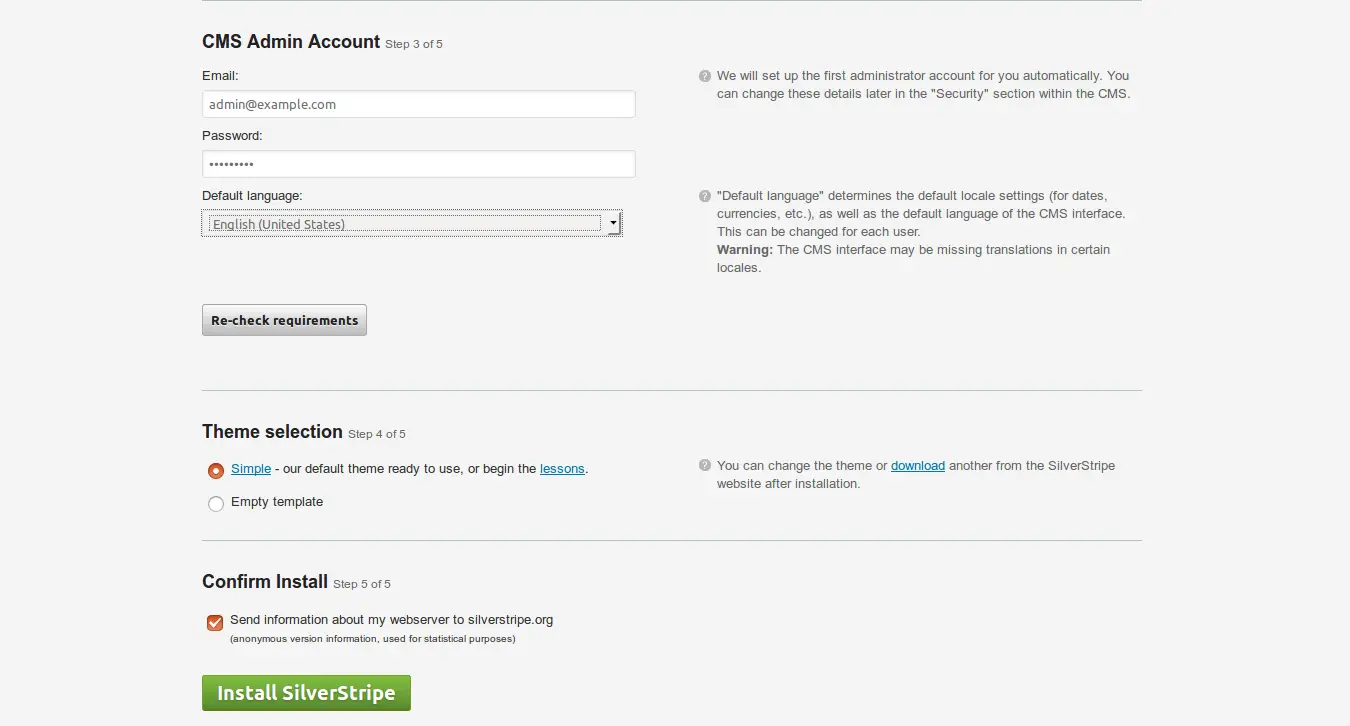The image size is (1350, 726).
Task: Uncheck Send information about my webserver
Action: tap(215, 623)
